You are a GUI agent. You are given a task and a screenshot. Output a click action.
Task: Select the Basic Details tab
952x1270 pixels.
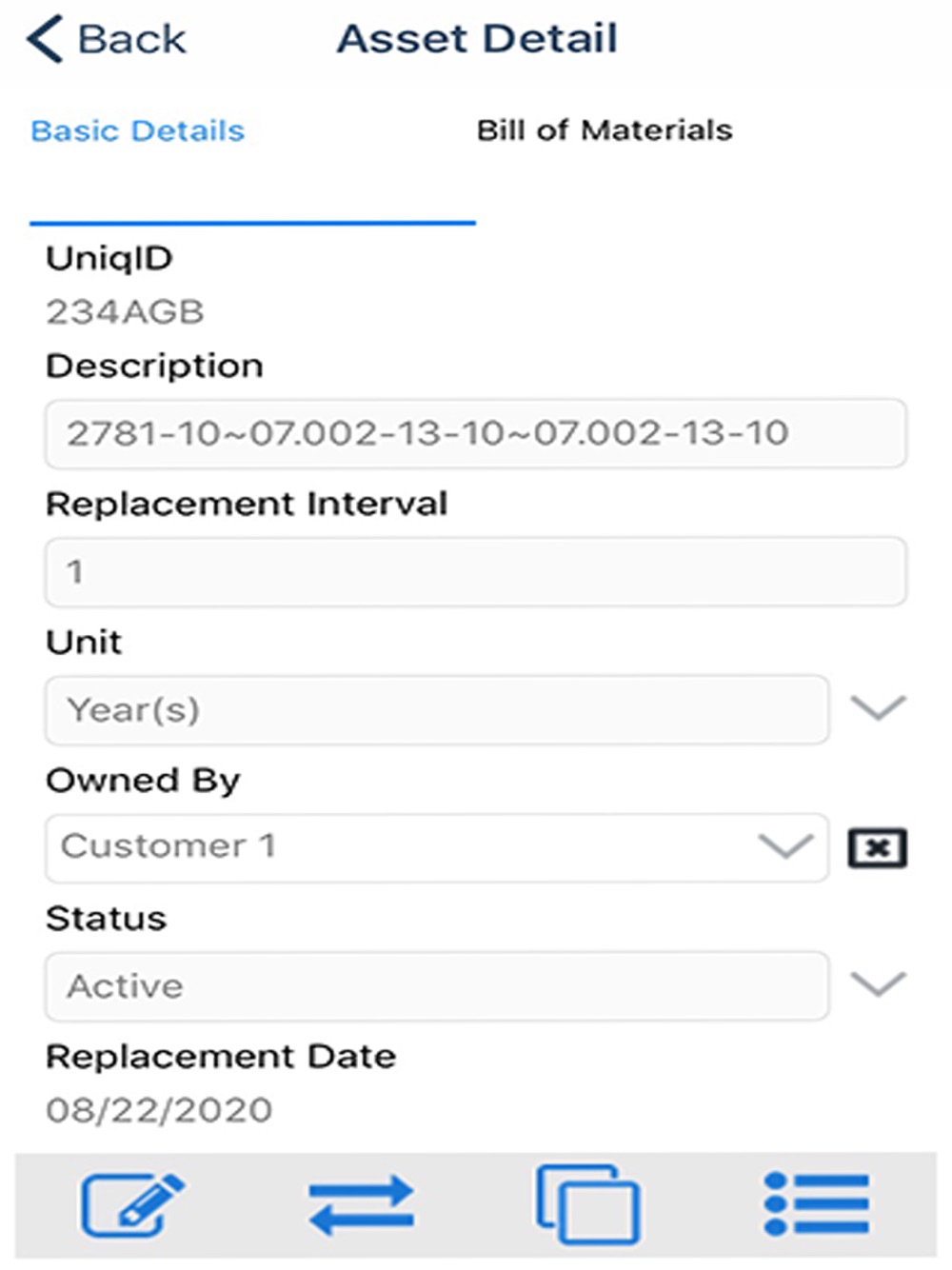[x=138, y=130]
